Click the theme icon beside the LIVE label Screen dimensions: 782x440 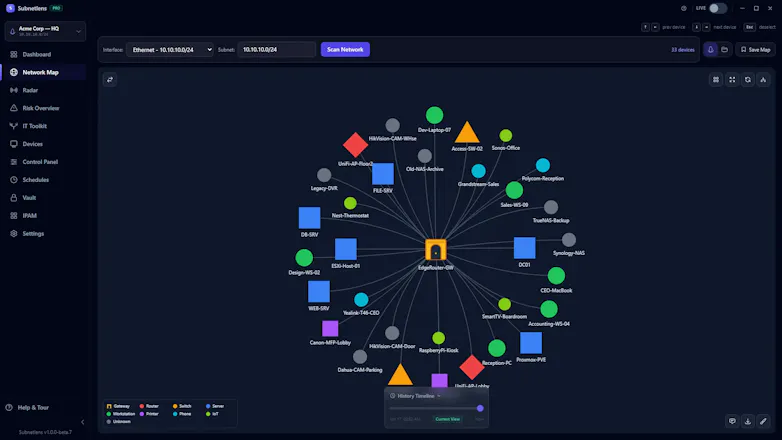tap(684, 8)
